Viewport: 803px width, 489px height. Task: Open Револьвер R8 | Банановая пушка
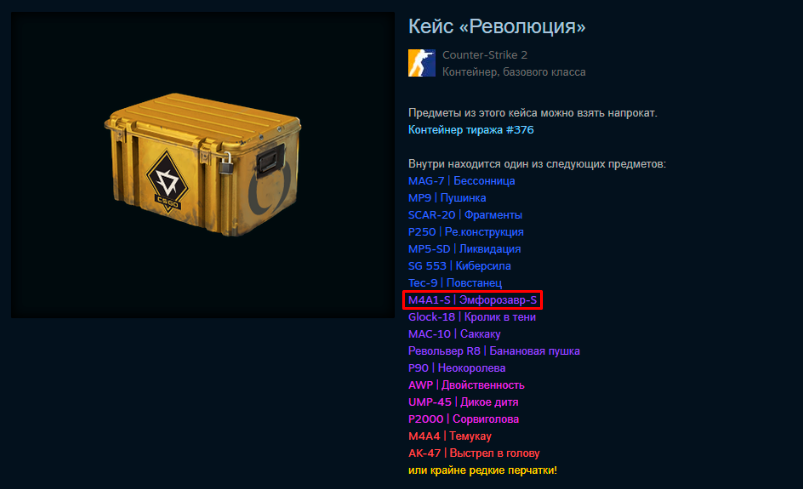point(494,351)
